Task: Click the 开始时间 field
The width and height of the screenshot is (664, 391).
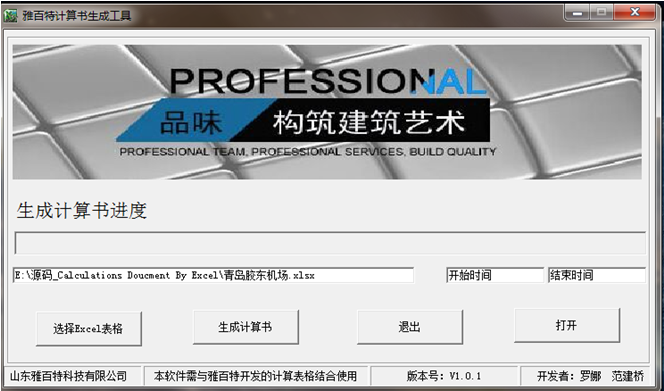Action: click(x=495, y=275)
